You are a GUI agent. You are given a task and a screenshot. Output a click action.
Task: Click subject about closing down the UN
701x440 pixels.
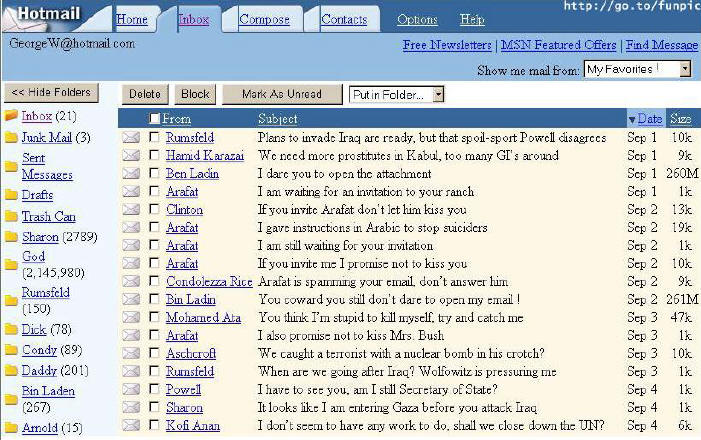[x=431, y=425]
